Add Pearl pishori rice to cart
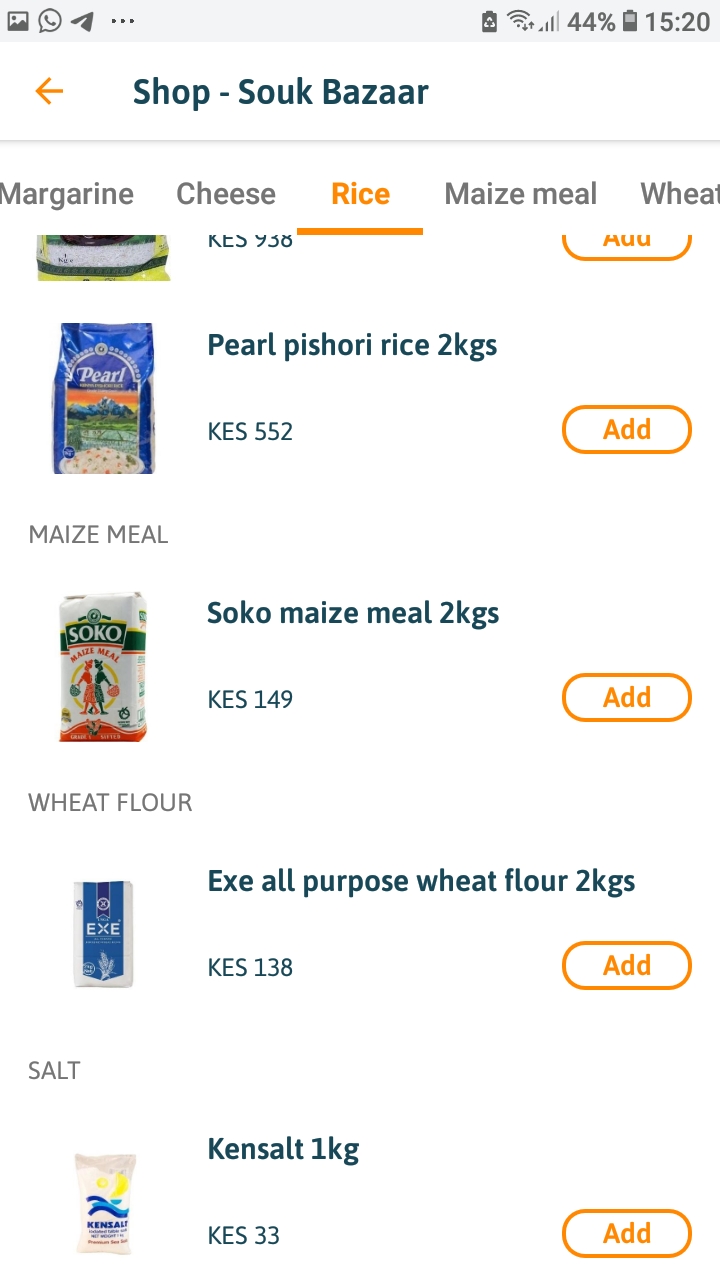The width and height of the screenshot is (720, 1280). pos(627,430)
